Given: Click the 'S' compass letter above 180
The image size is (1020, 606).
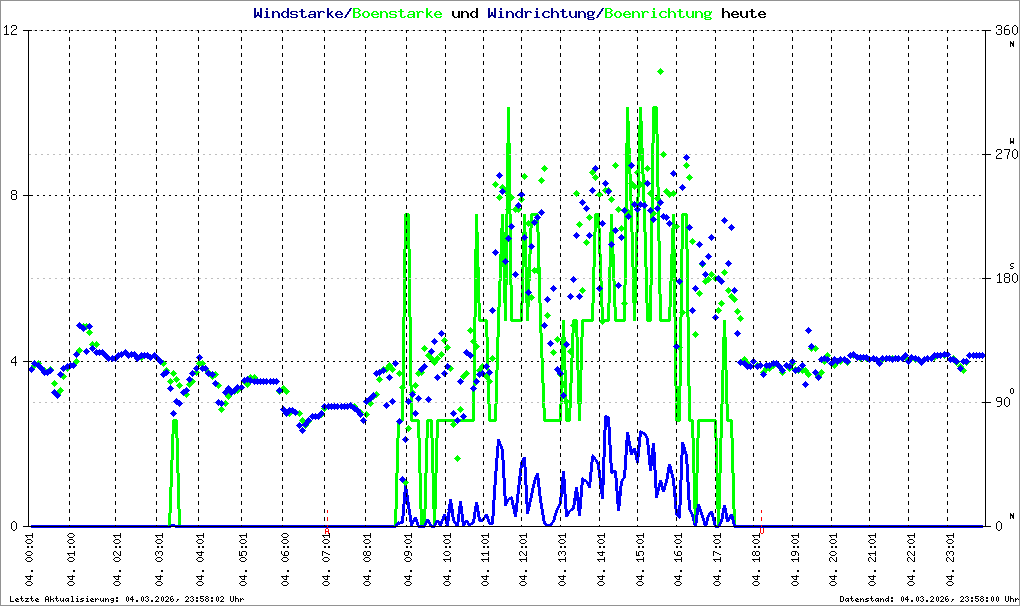Looking at the screenshot, I should click(1012, 266).
